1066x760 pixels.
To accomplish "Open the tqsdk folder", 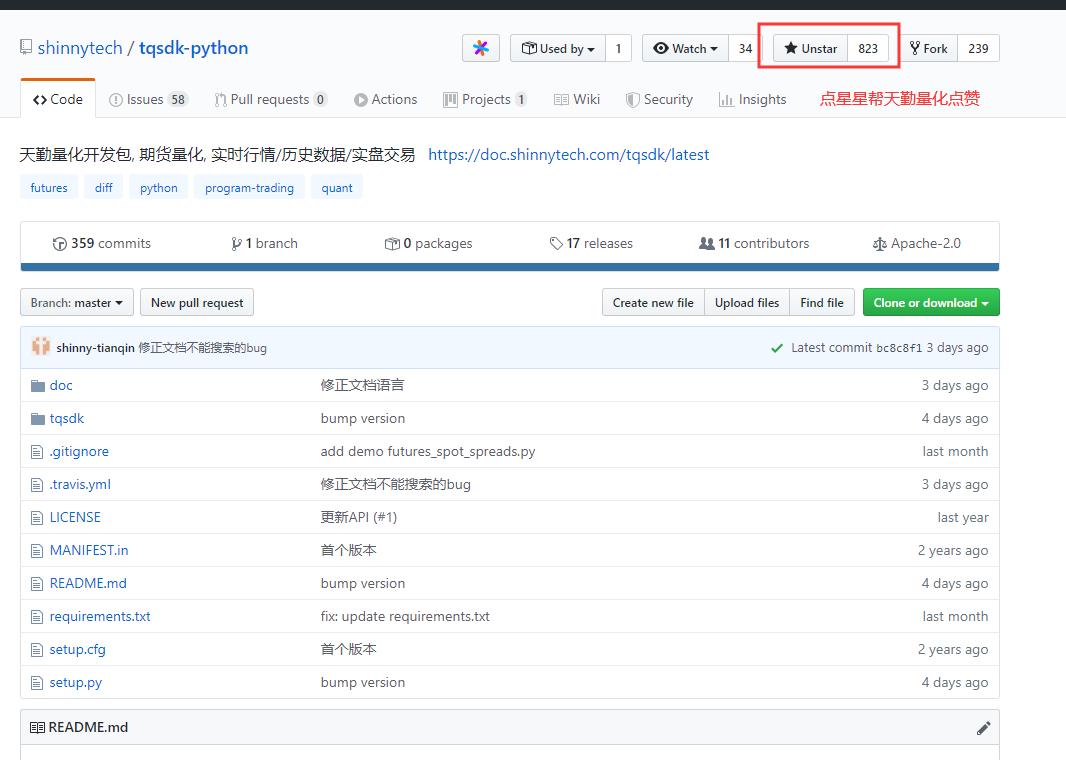I will pos(67,419).
